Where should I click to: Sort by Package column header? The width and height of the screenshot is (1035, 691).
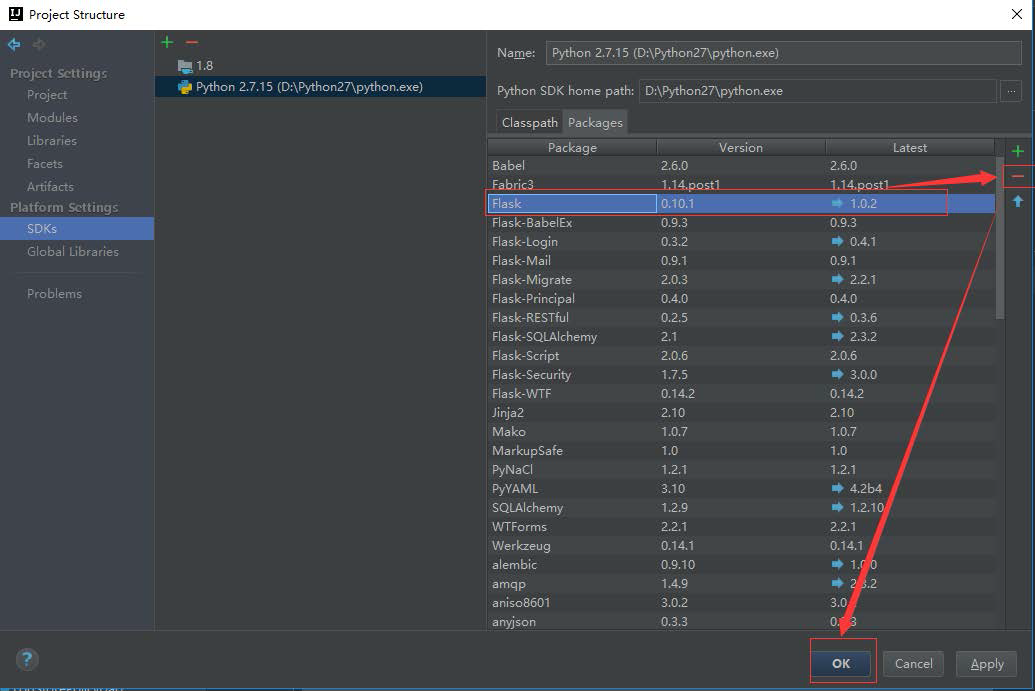572,148
